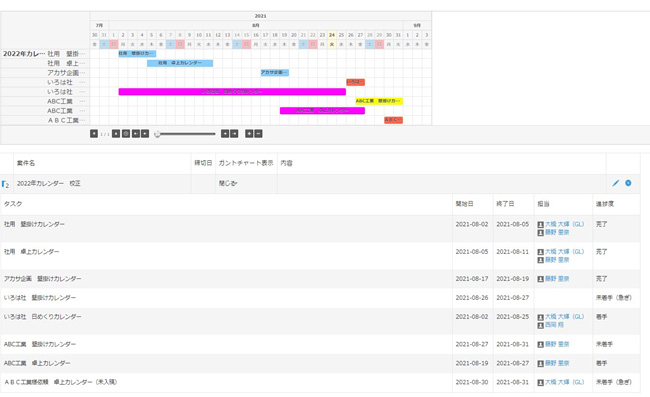Click the タスク column header
Image resolution: width=650 pixels, height=397 pixels.
[13, 204]
